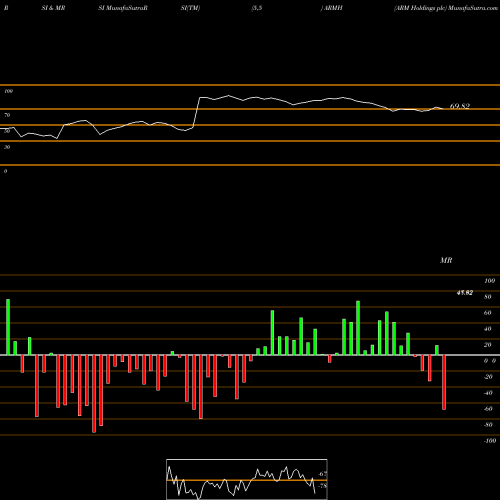Click the RSI axis label 30

[x=7, y=147]
